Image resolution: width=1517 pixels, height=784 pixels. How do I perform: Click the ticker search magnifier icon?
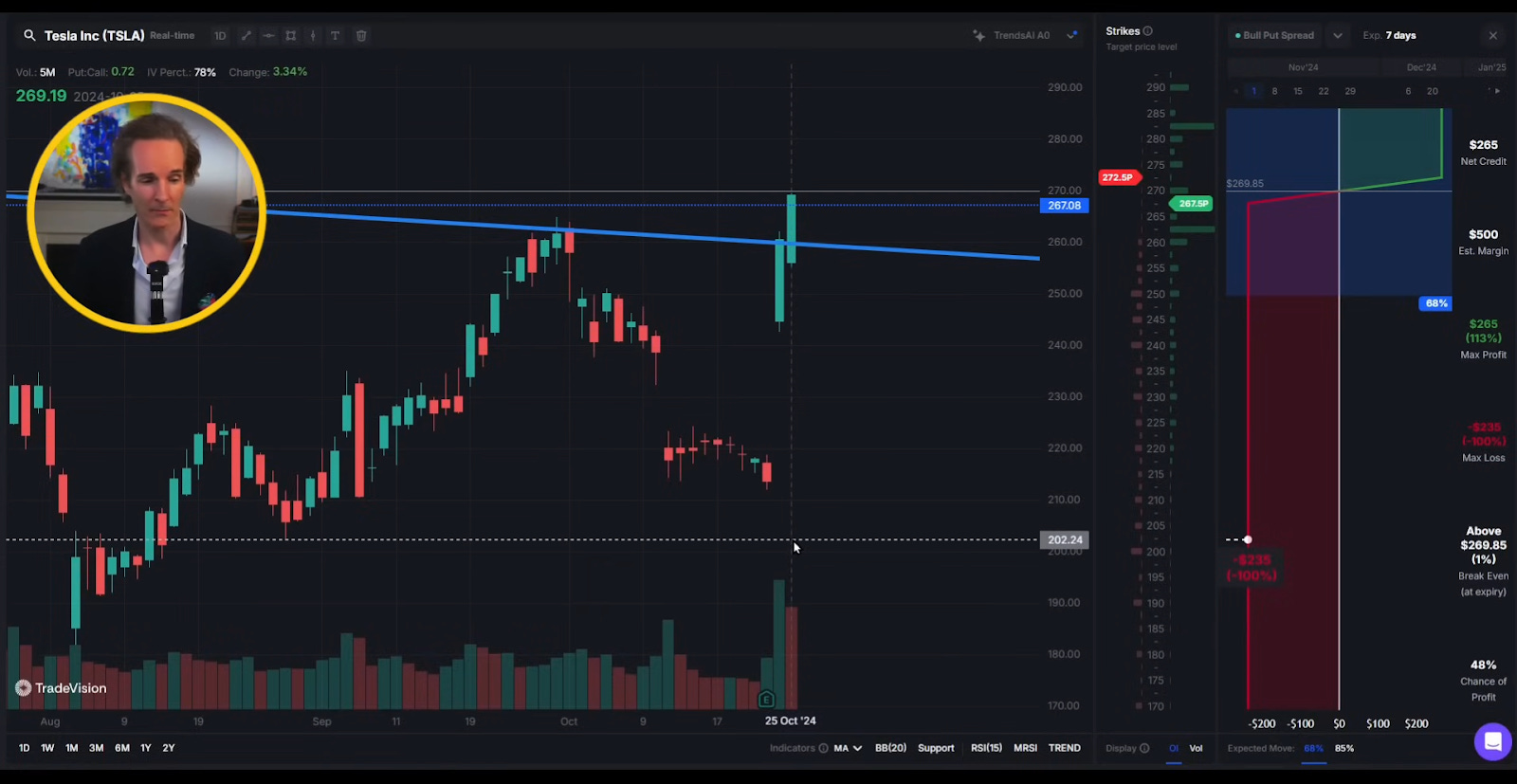coord(29,36)
